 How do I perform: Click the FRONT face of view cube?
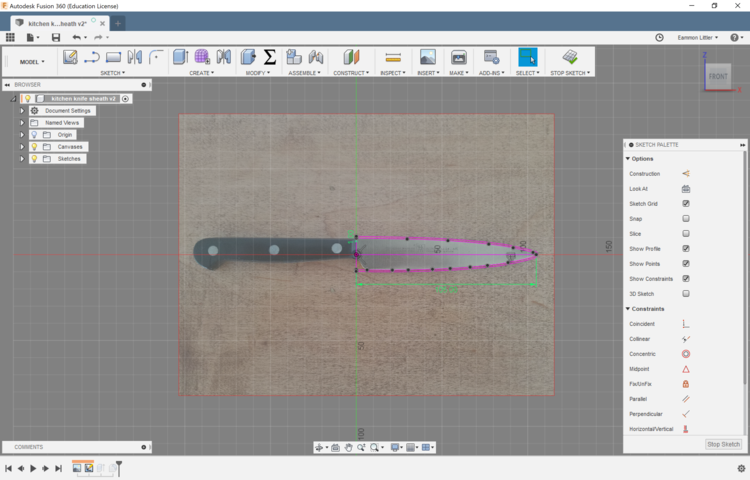718,76
